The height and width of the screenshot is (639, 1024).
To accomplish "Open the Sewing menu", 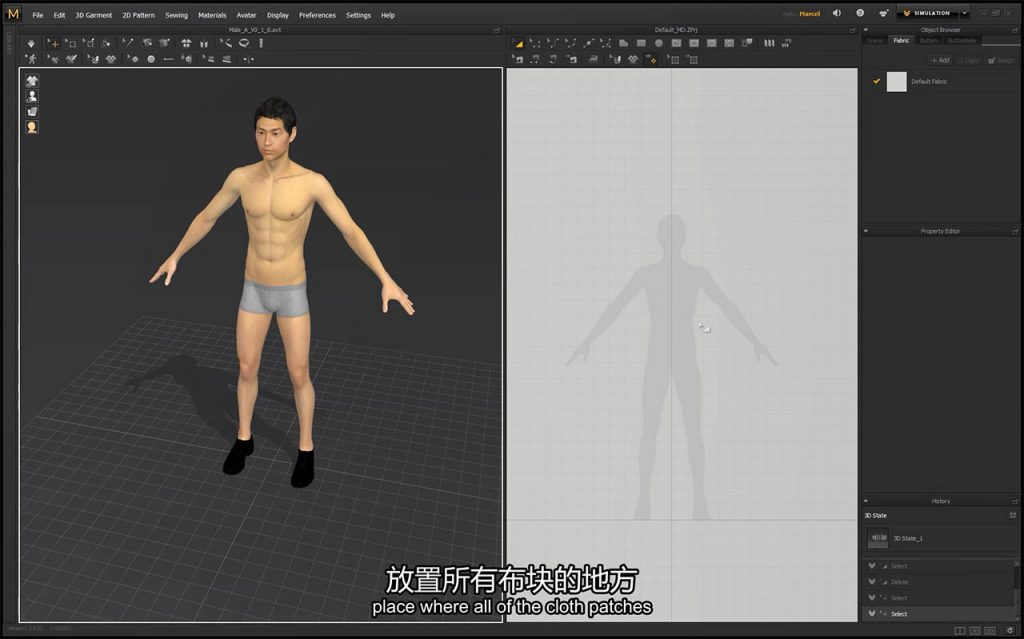I will (176, 15).
